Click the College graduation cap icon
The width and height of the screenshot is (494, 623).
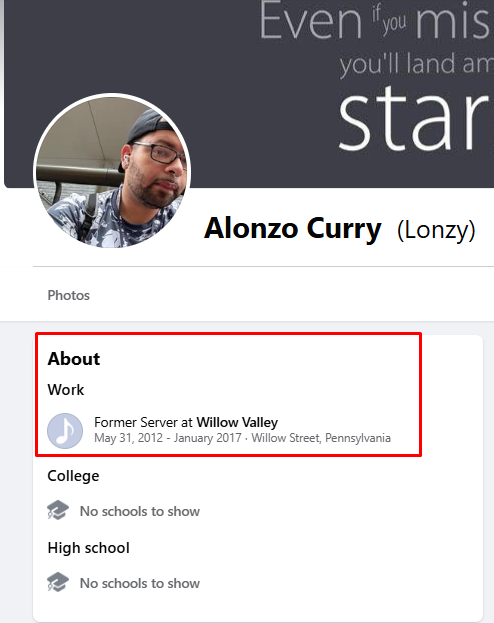coord(58,510)
